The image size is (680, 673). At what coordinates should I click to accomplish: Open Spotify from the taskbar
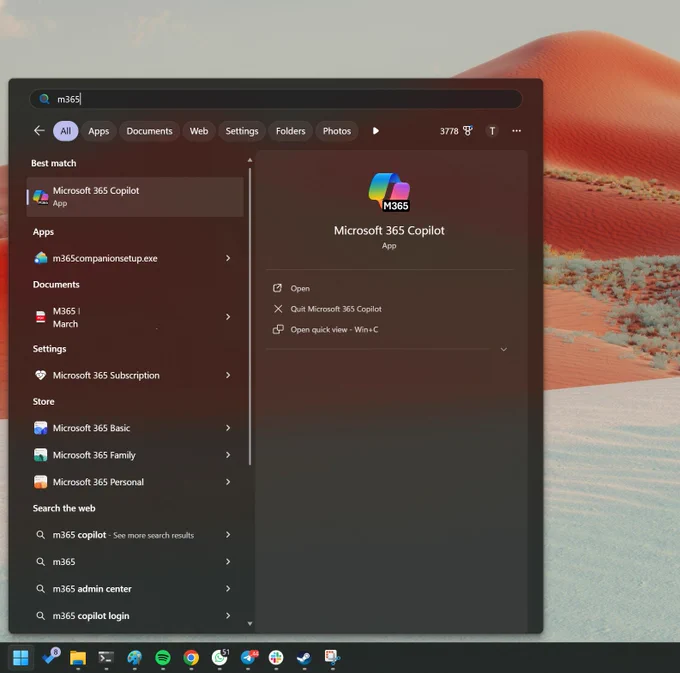pos(163,658)
